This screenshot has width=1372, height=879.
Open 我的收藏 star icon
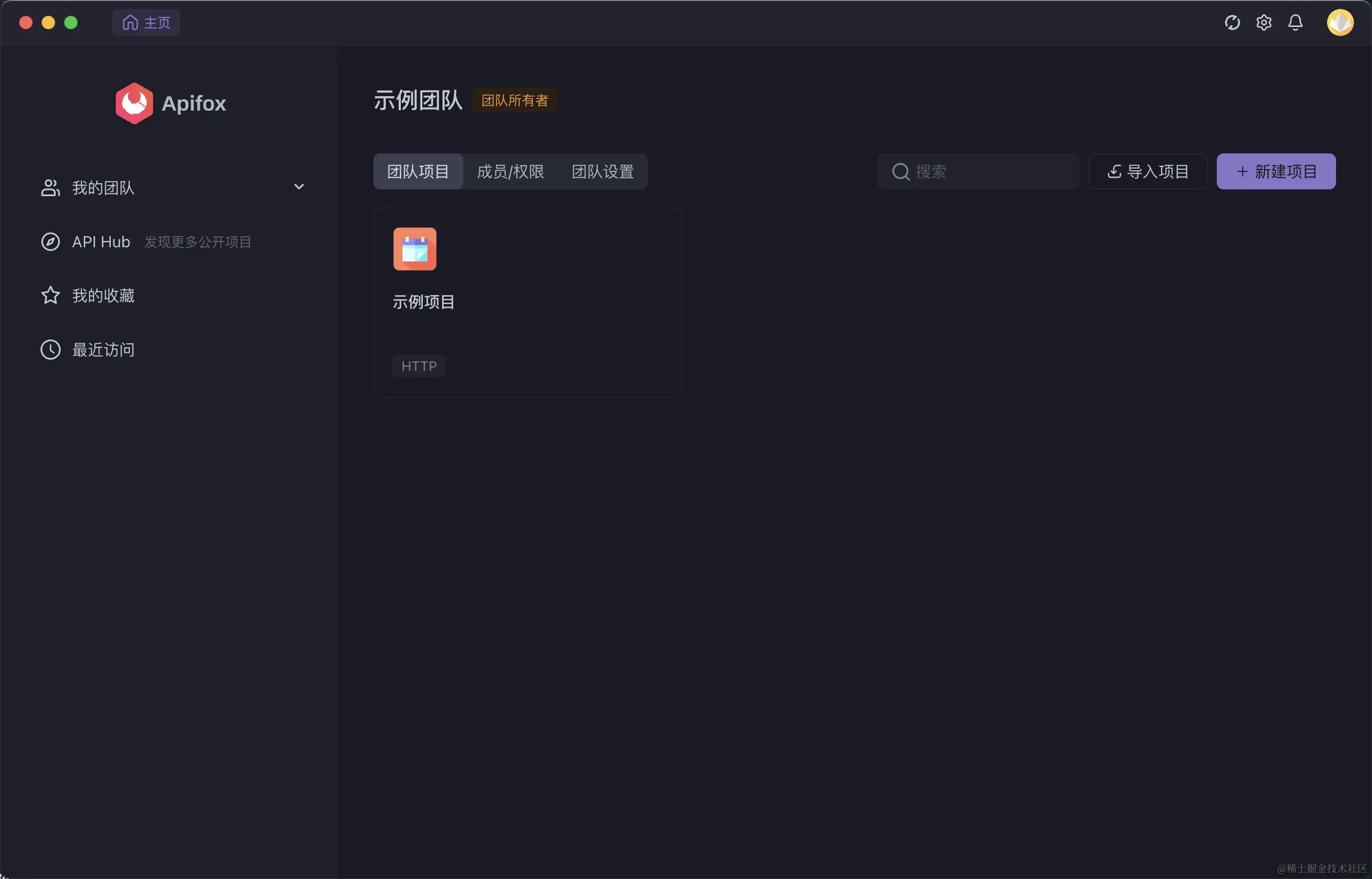tap(50, 296)
